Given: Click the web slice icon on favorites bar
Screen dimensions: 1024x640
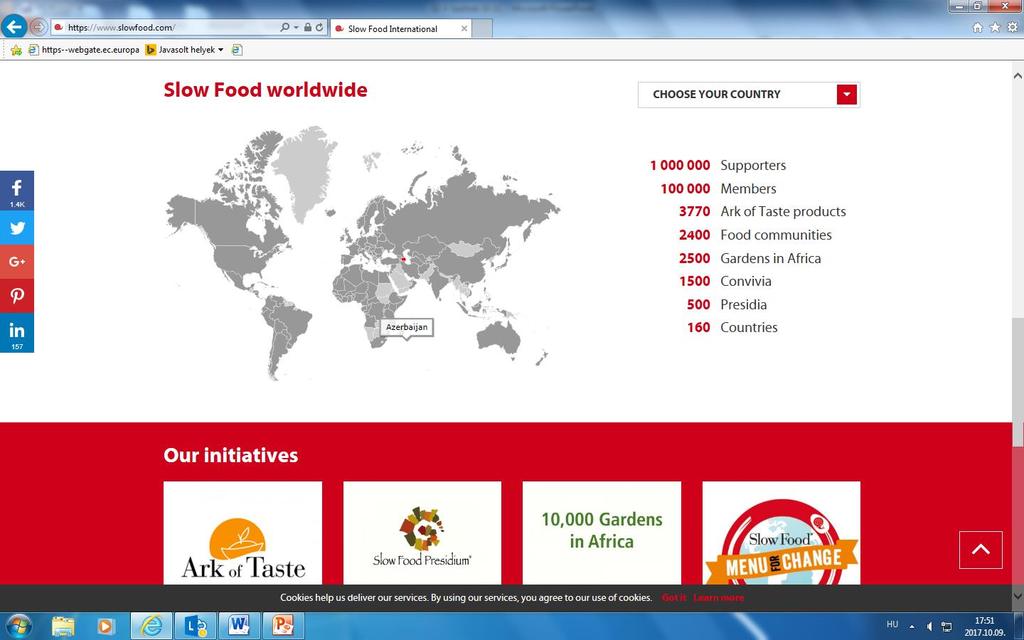Looking at the screenshot, I should click(x=237, y=50).
